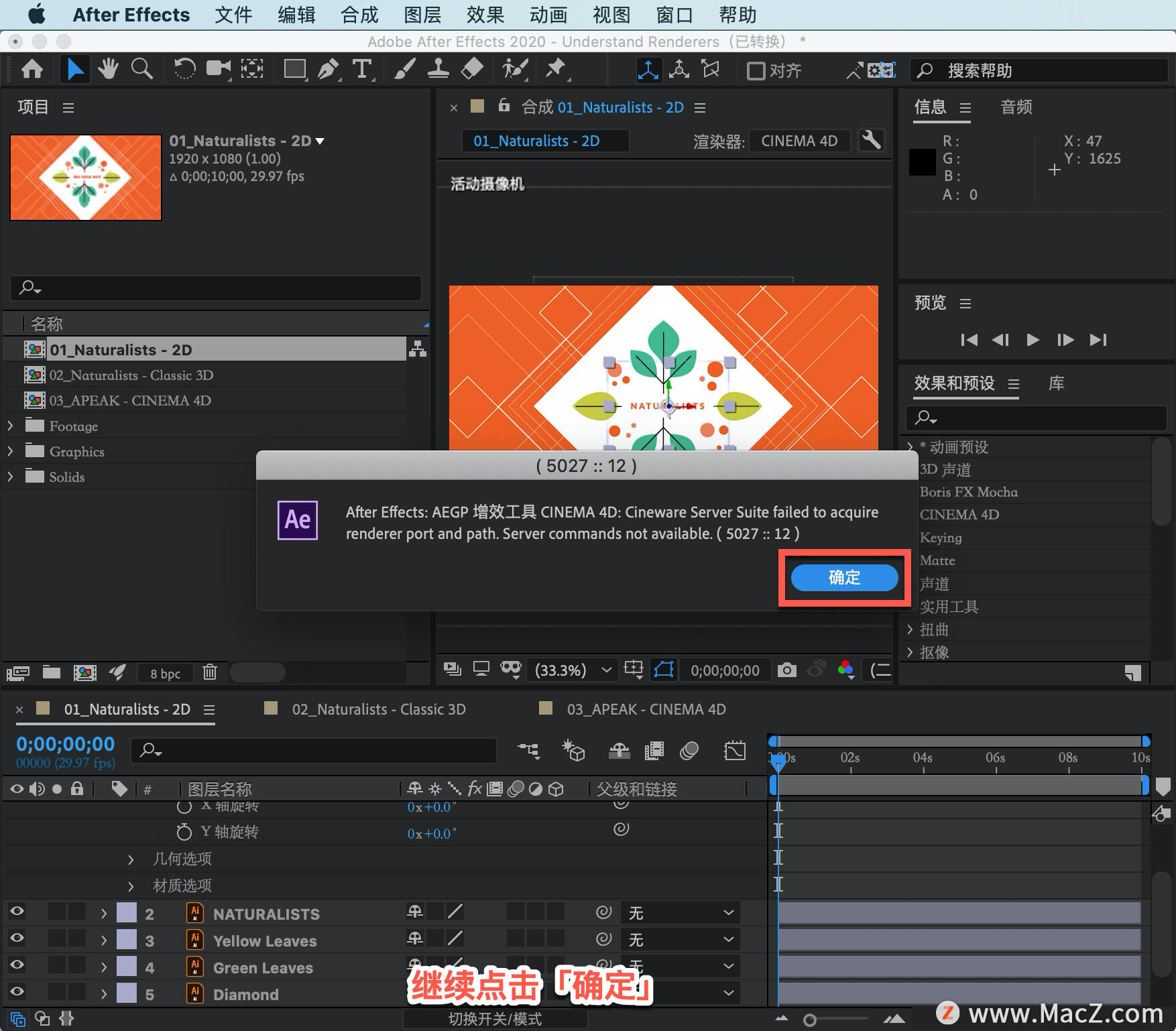Screen dimensions: 1176x1031
Task: Select the Hand tool
Action: [x=108, y=69]
